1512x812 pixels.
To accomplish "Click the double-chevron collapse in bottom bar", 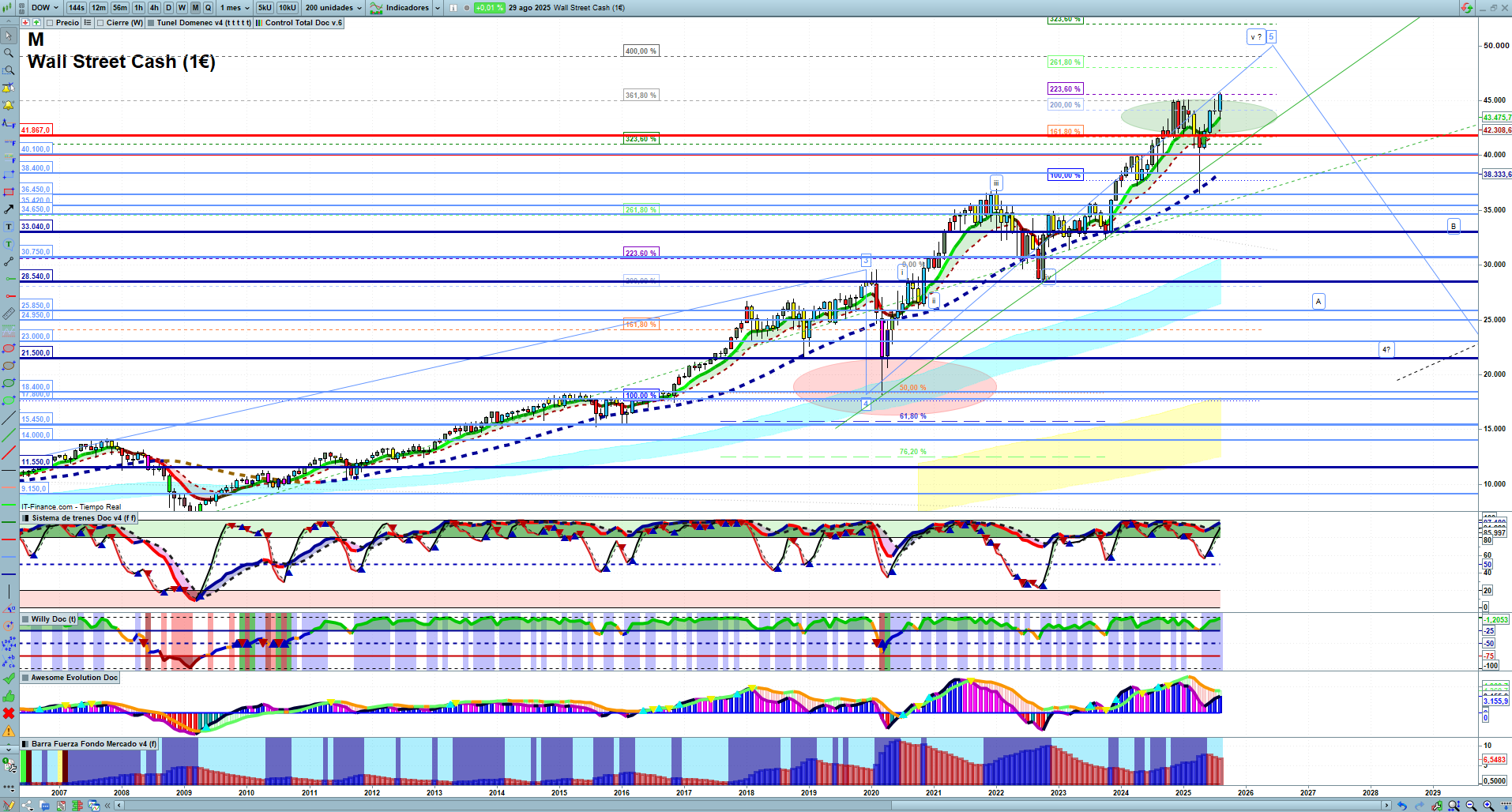I will coord(109,806).
